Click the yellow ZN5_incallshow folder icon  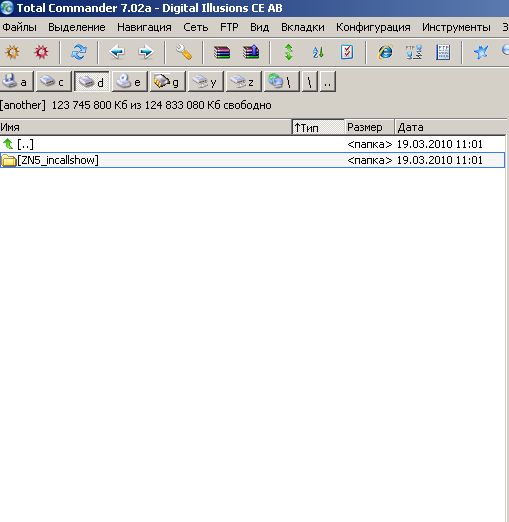tap(9, 160)
